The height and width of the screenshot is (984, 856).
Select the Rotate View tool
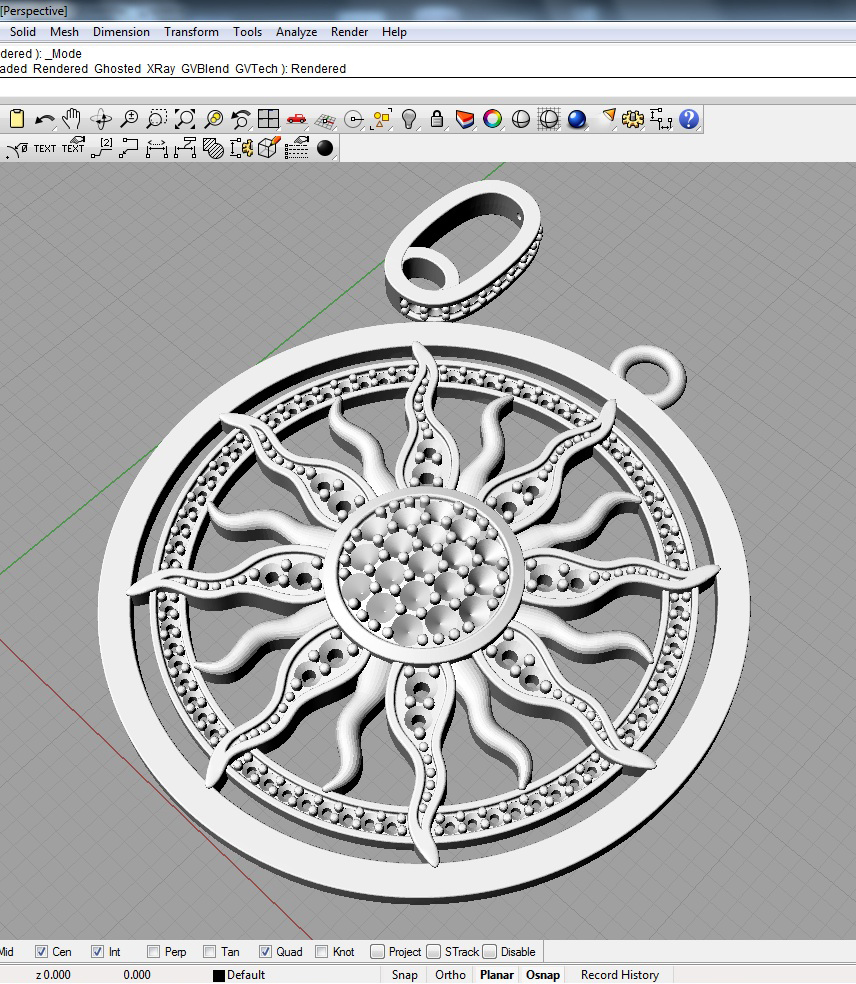(x=101, y=119)
